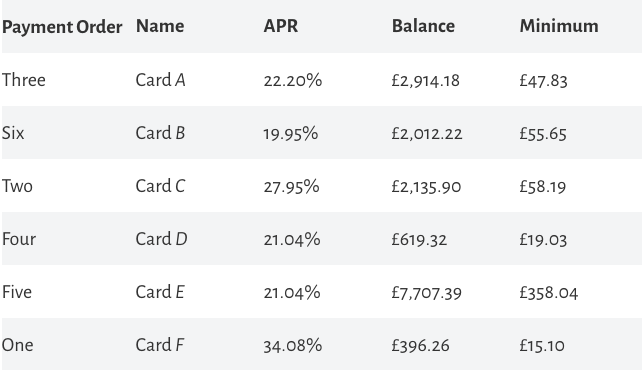Select the Card B name cell
642x370 pixels.
pyautogui.click(x=160, y=133)
